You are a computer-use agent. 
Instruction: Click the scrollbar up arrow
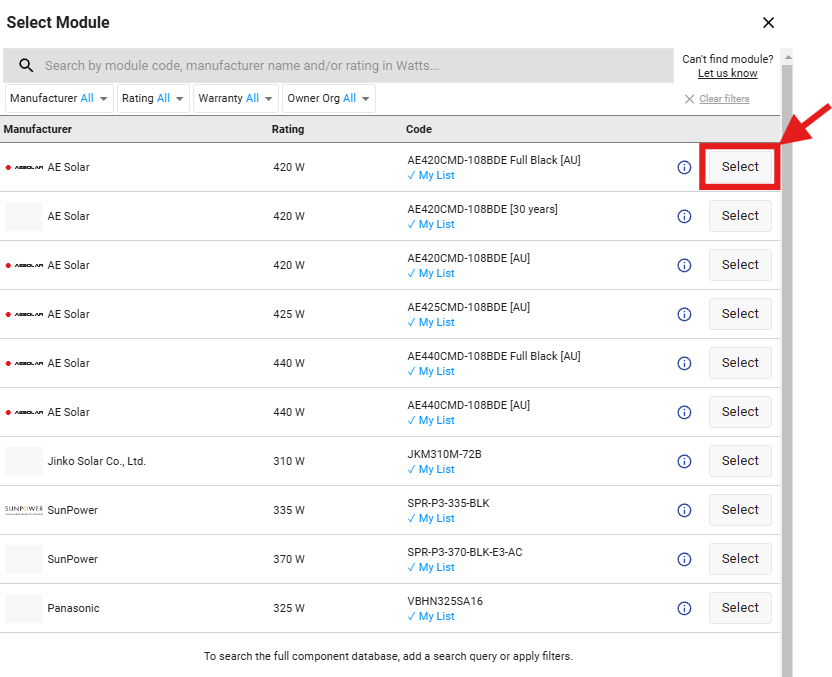[x=788, y=57]
